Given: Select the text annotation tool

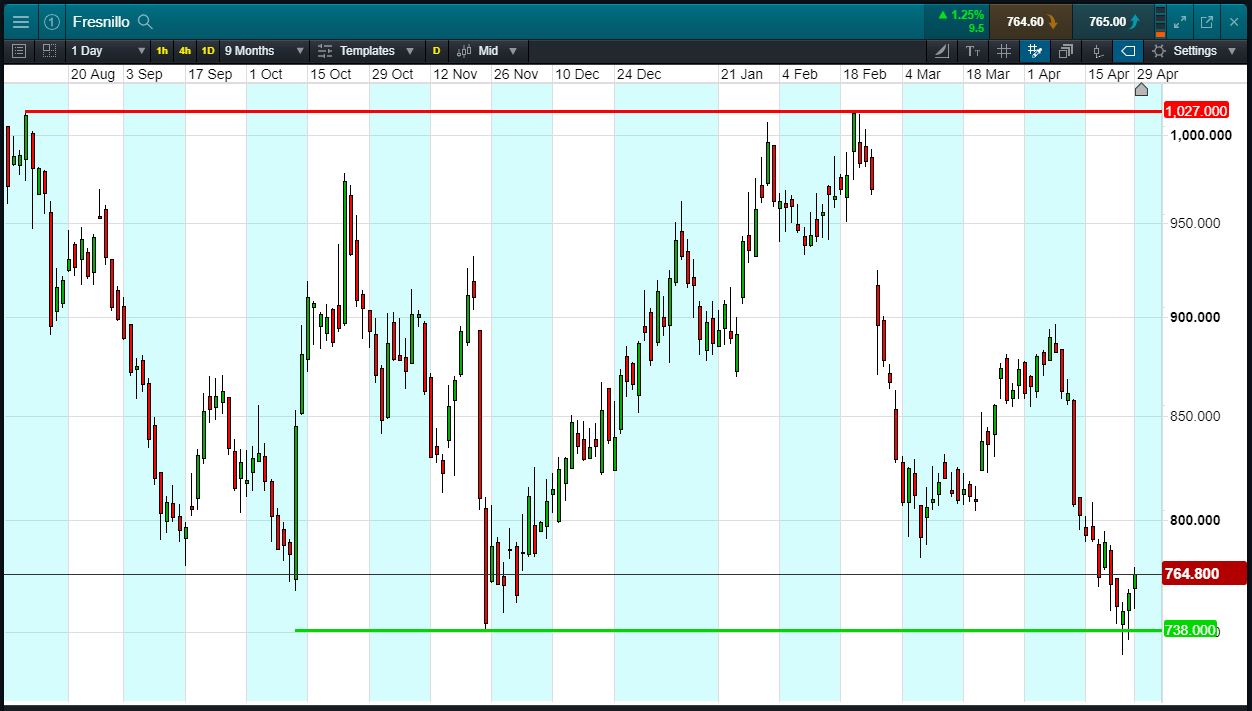Looking at the screenshot, I should tap(973, 51).
